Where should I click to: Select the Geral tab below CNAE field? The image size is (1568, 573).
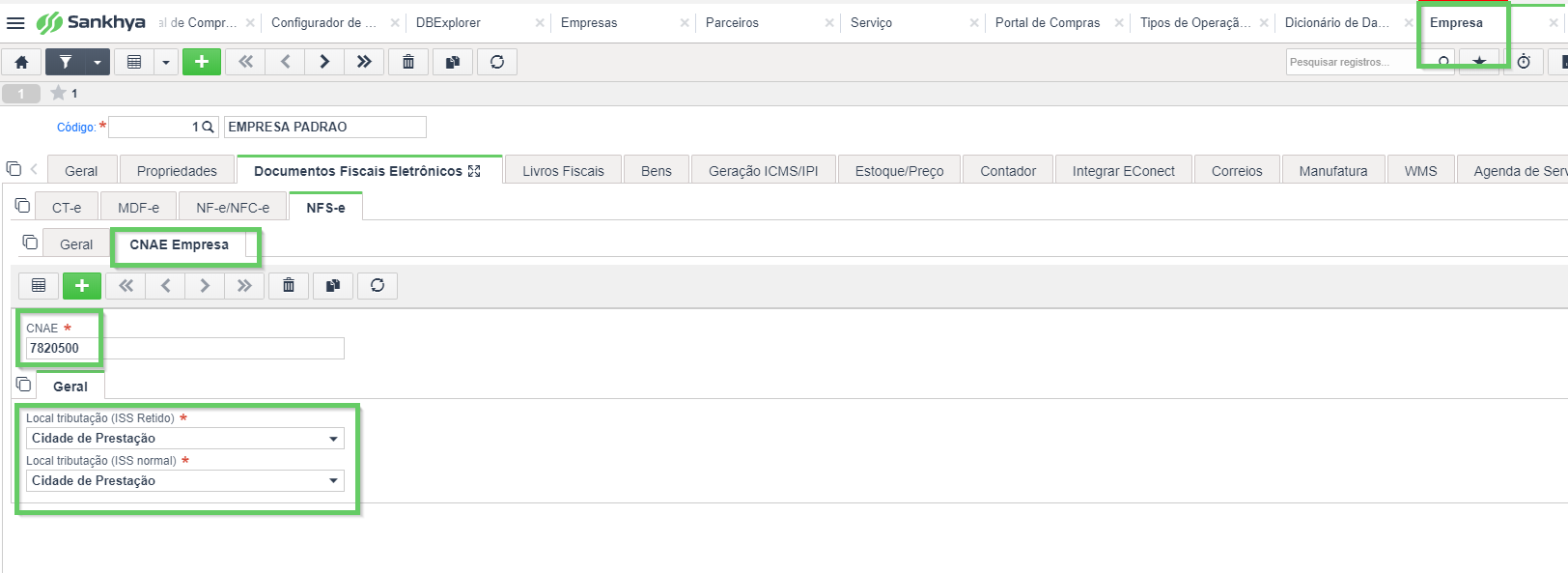[x=70, y=386]
